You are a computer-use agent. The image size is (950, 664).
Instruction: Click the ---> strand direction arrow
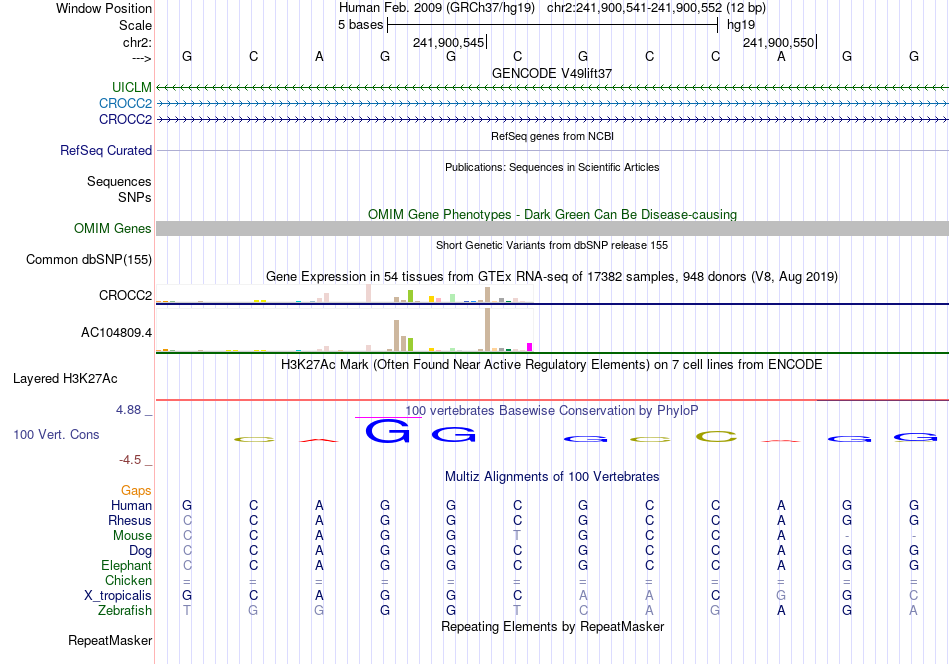(142, 58)
